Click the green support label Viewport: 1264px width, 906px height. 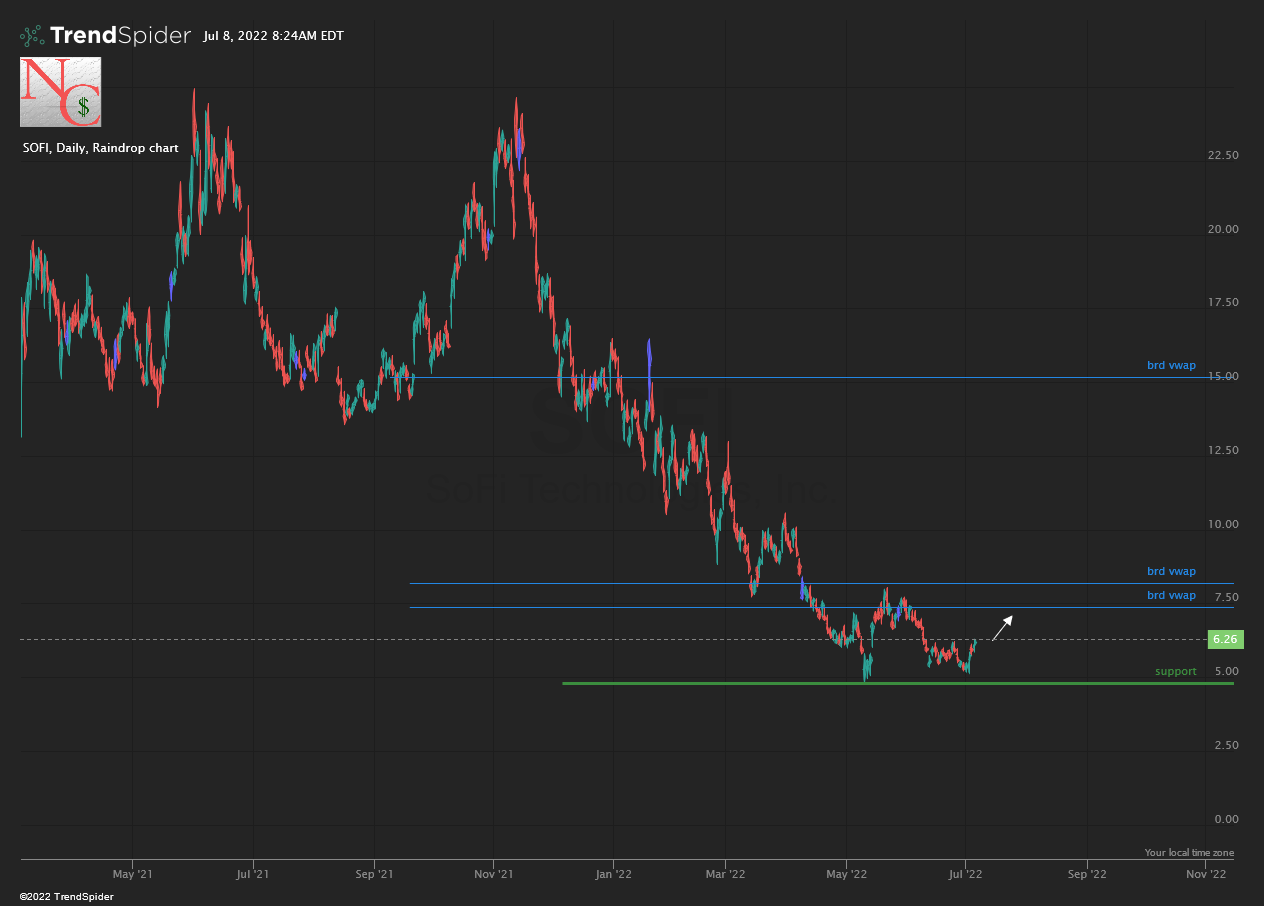coord(1175,671)
